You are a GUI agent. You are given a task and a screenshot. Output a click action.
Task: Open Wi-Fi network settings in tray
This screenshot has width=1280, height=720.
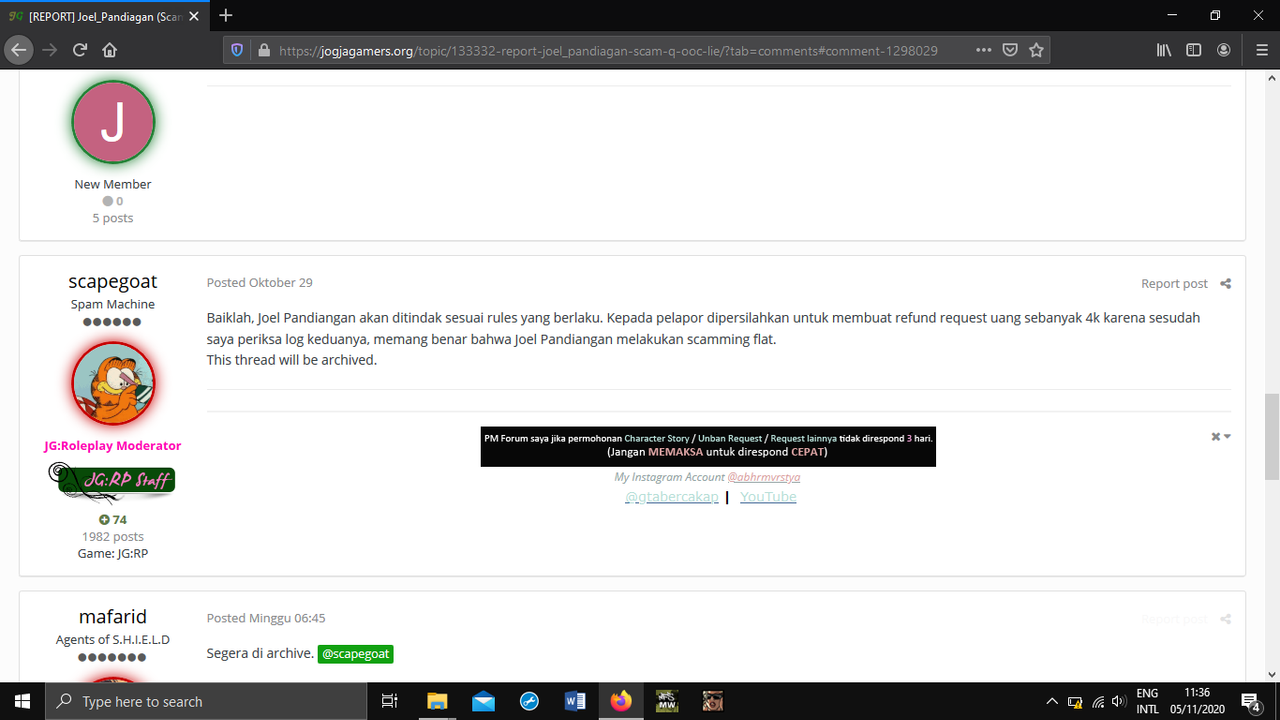click(x=1098, y=701)
